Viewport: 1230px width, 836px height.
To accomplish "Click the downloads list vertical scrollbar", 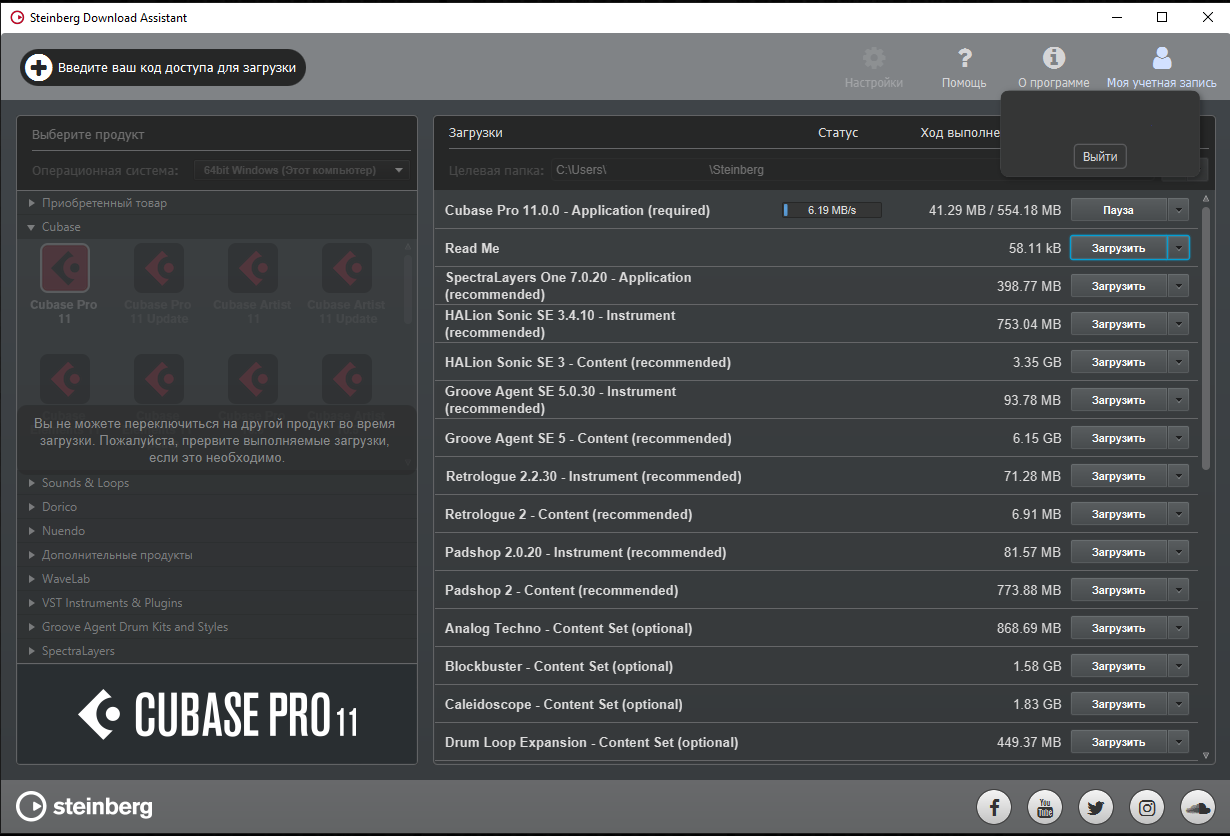I will coord(1206,337).
